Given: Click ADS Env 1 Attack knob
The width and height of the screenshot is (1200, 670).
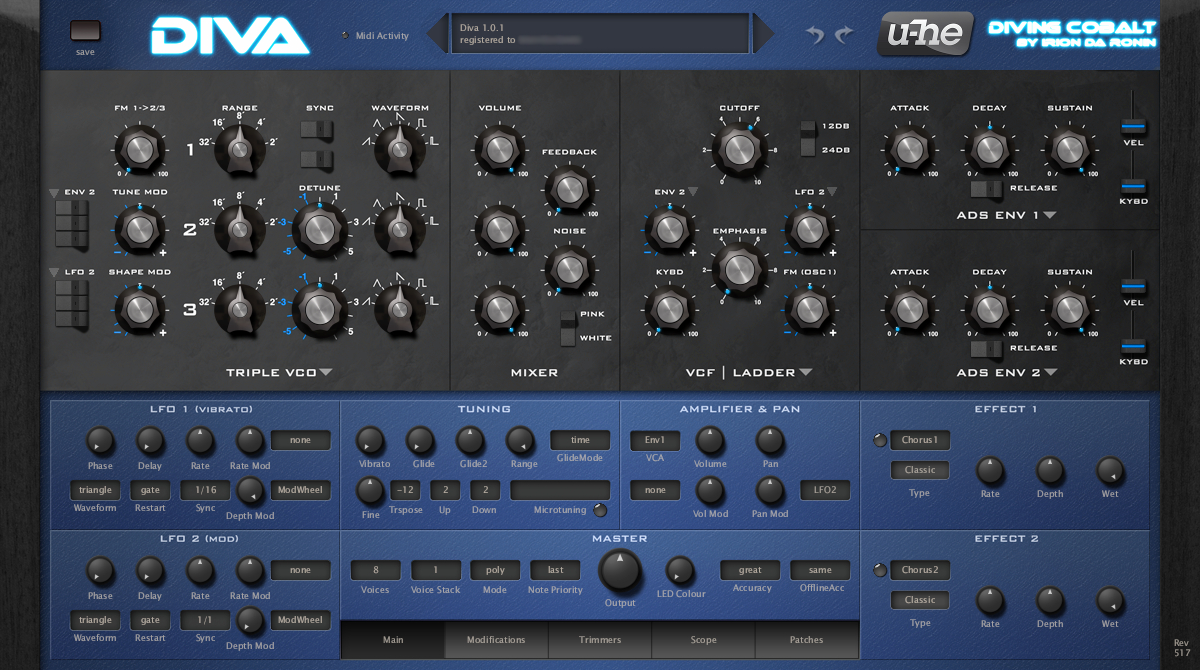Looking at the screenshot, I should [x=908, y=149].
